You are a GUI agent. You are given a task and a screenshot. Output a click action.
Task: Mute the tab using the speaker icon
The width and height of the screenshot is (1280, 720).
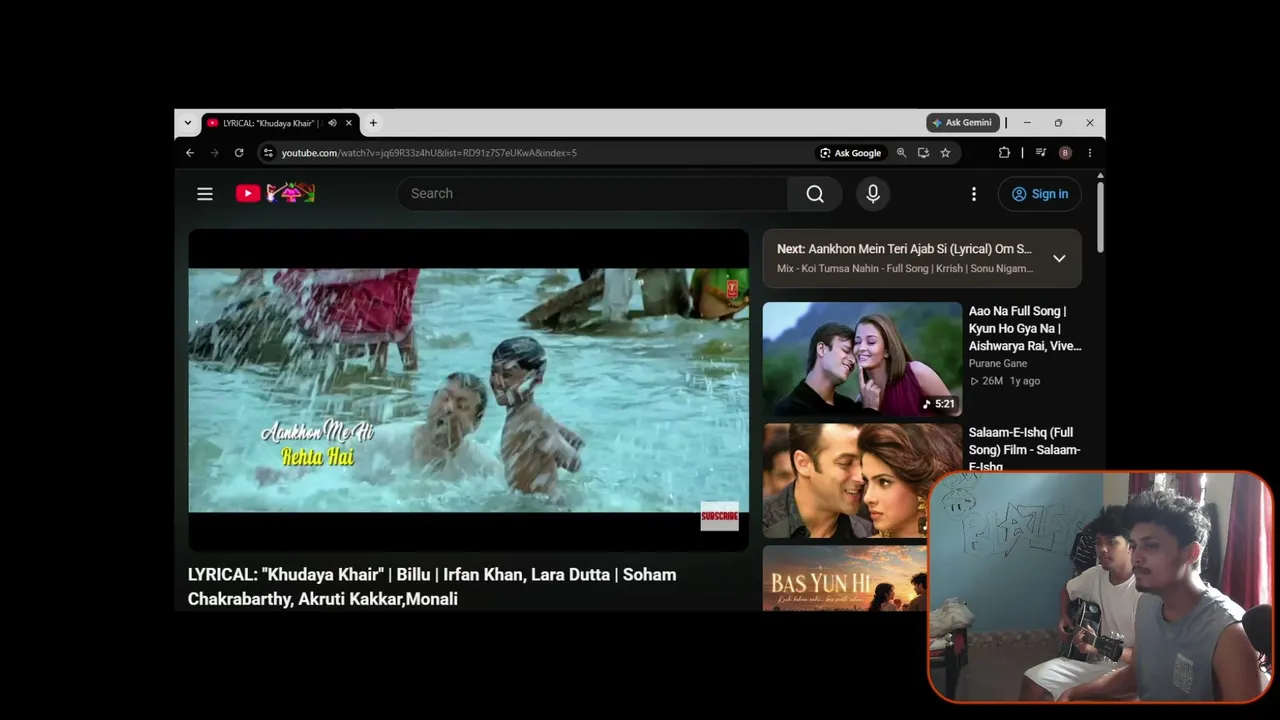pos(332,123)
